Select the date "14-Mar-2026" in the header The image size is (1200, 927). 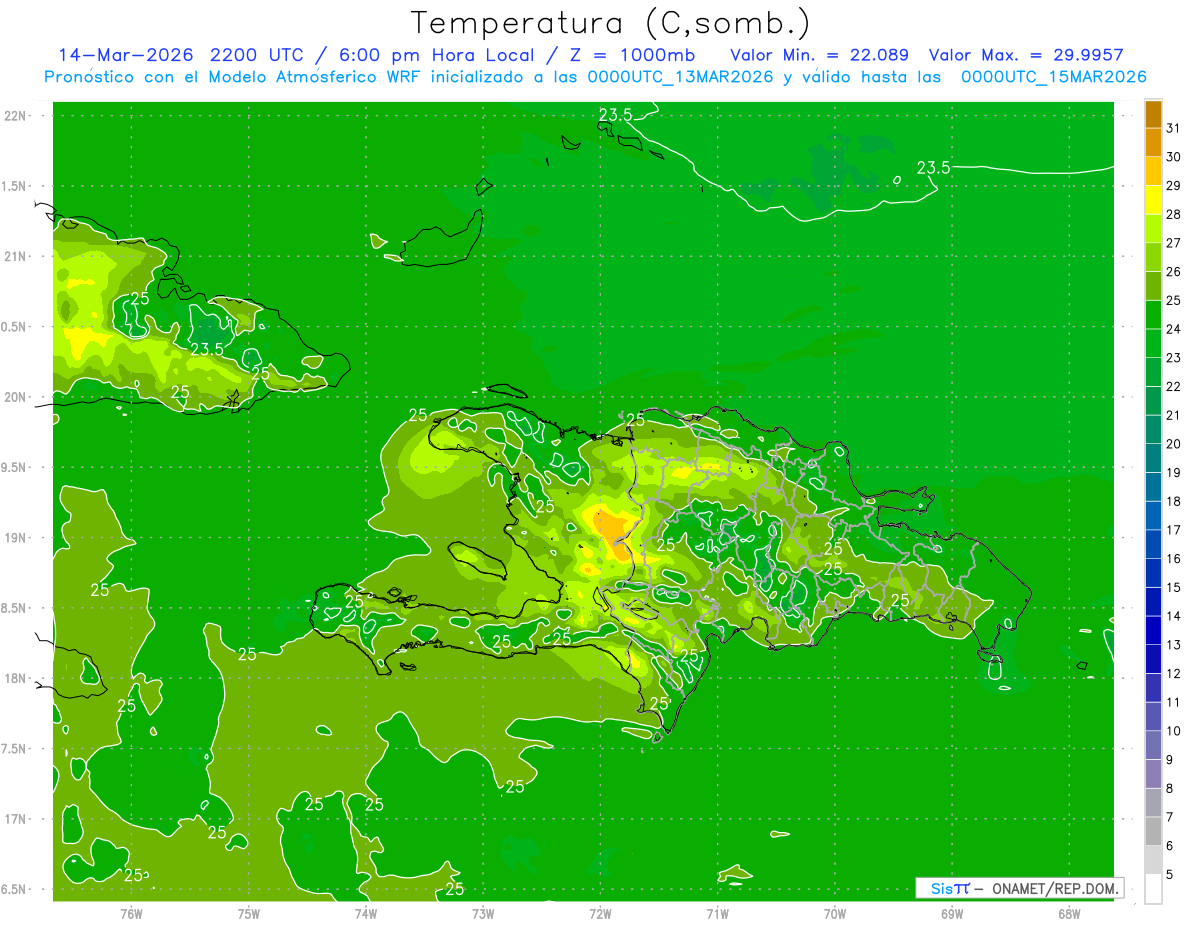[x=127, y=55]
